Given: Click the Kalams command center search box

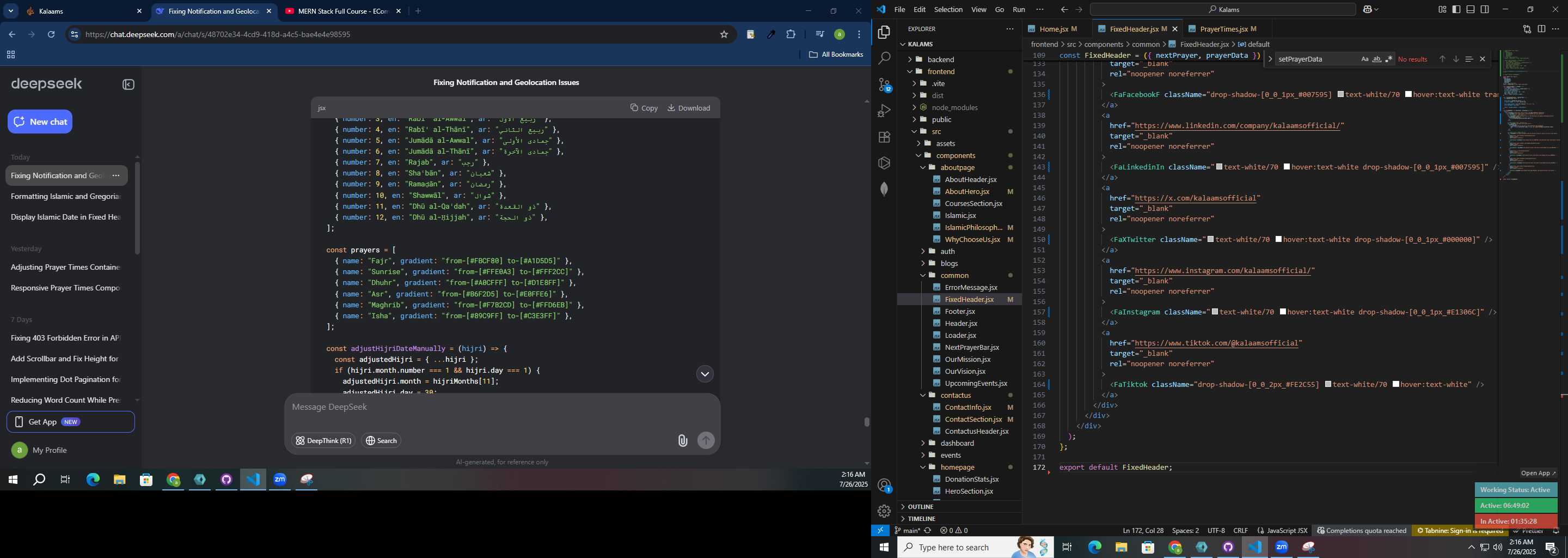Looking at the screenshot, I should (1223, 10).
